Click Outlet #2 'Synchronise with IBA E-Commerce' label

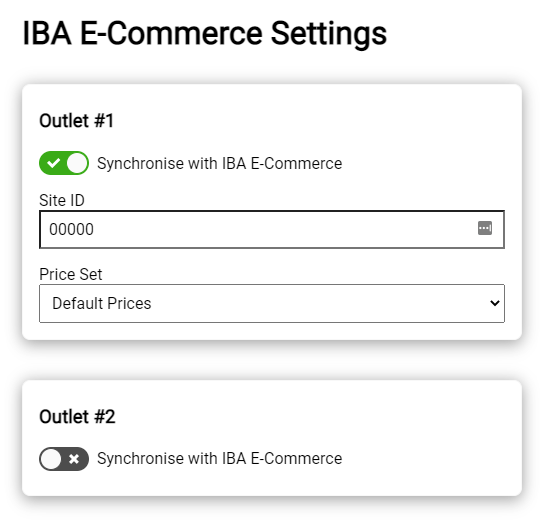click(x=220, y=459)
